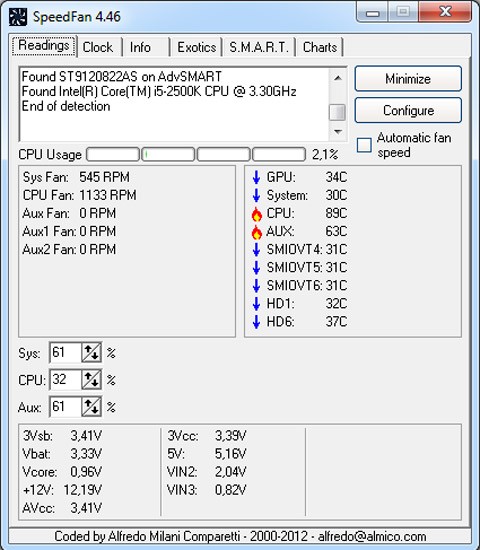Click the flame icon next to AUX temperature

click(x=257, y=232)
